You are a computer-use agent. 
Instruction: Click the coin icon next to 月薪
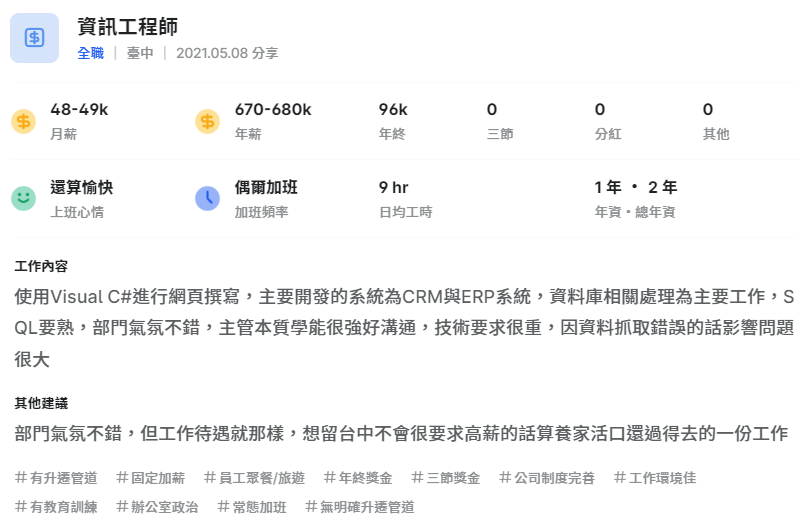24,122
